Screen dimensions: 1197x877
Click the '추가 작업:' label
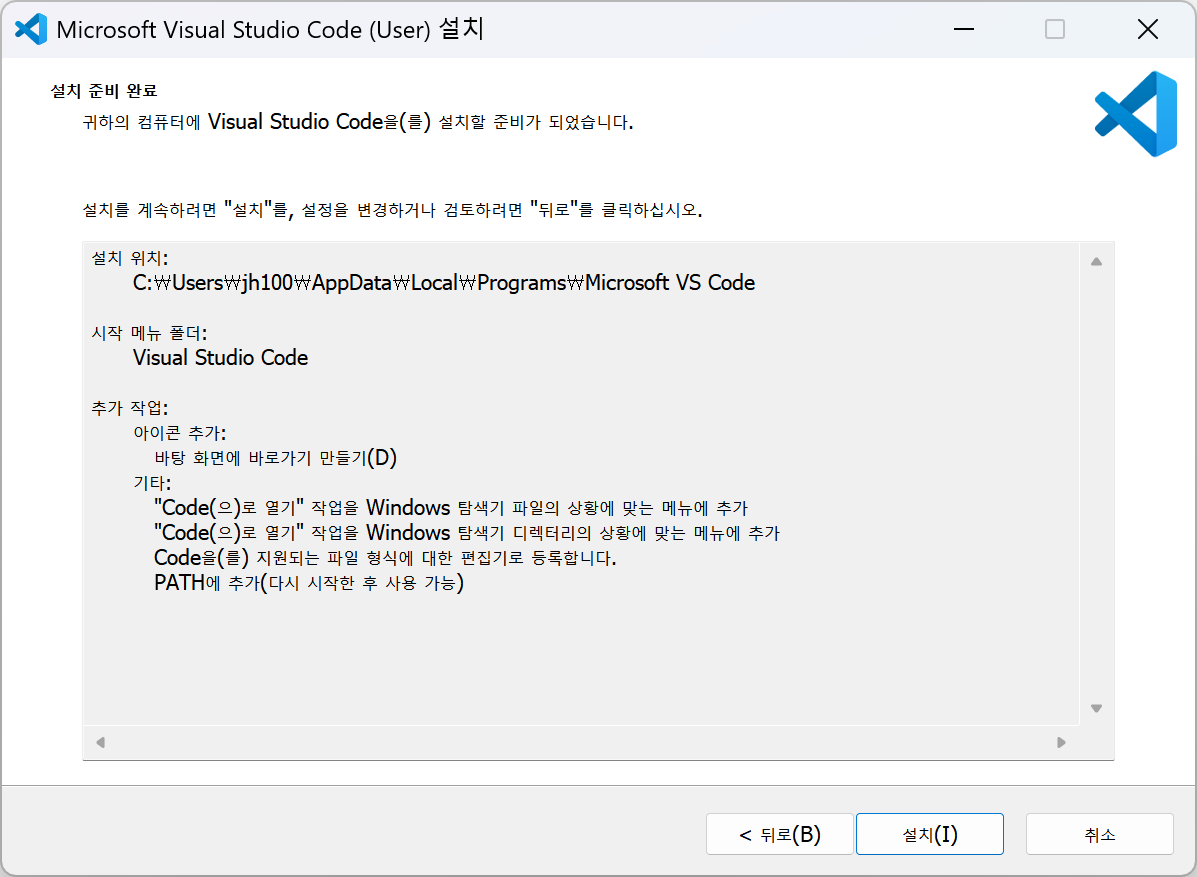[x=130, y=408]
